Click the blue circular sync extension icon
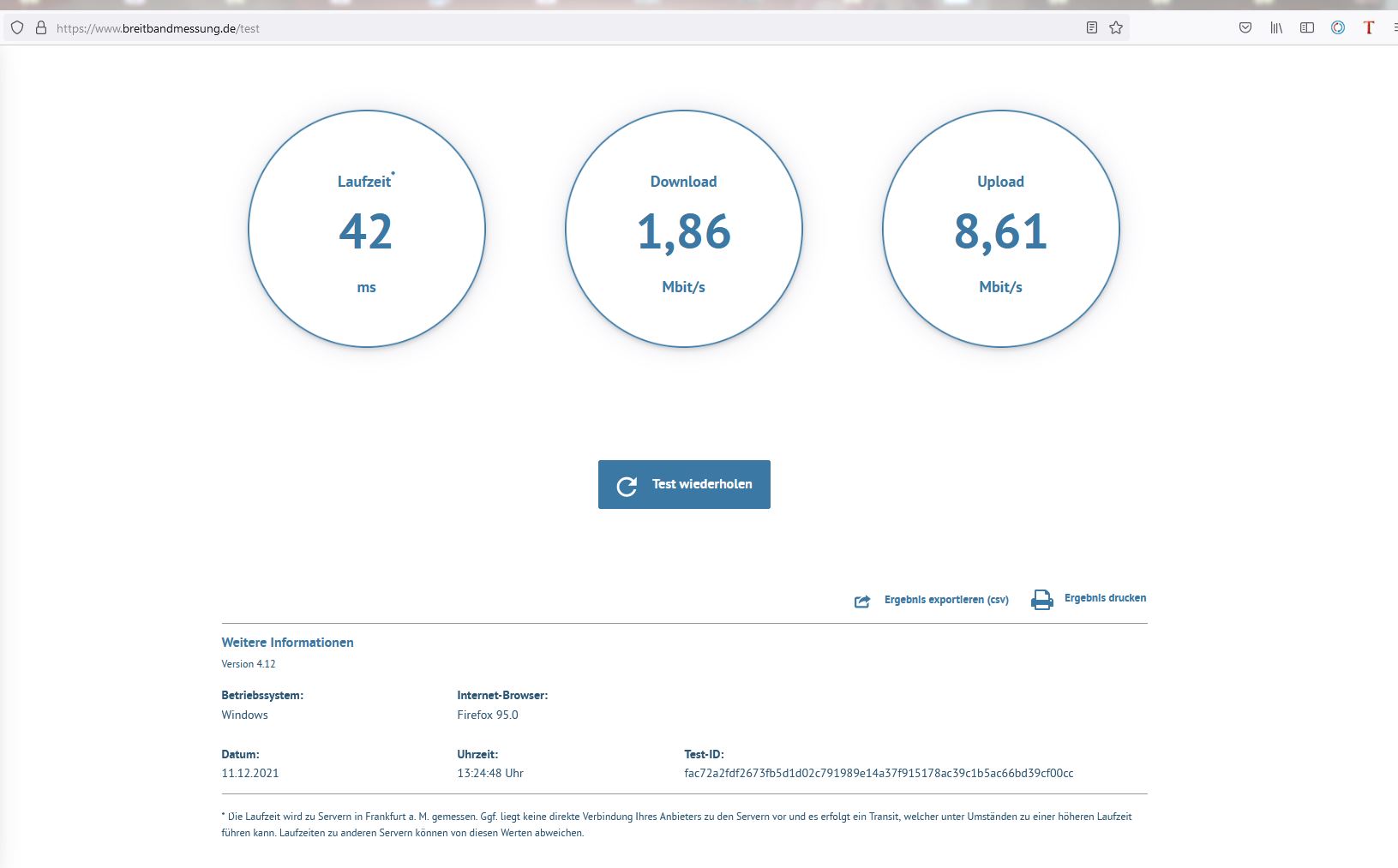This screenshot has height=868, width=1398. pos(1337,27)
